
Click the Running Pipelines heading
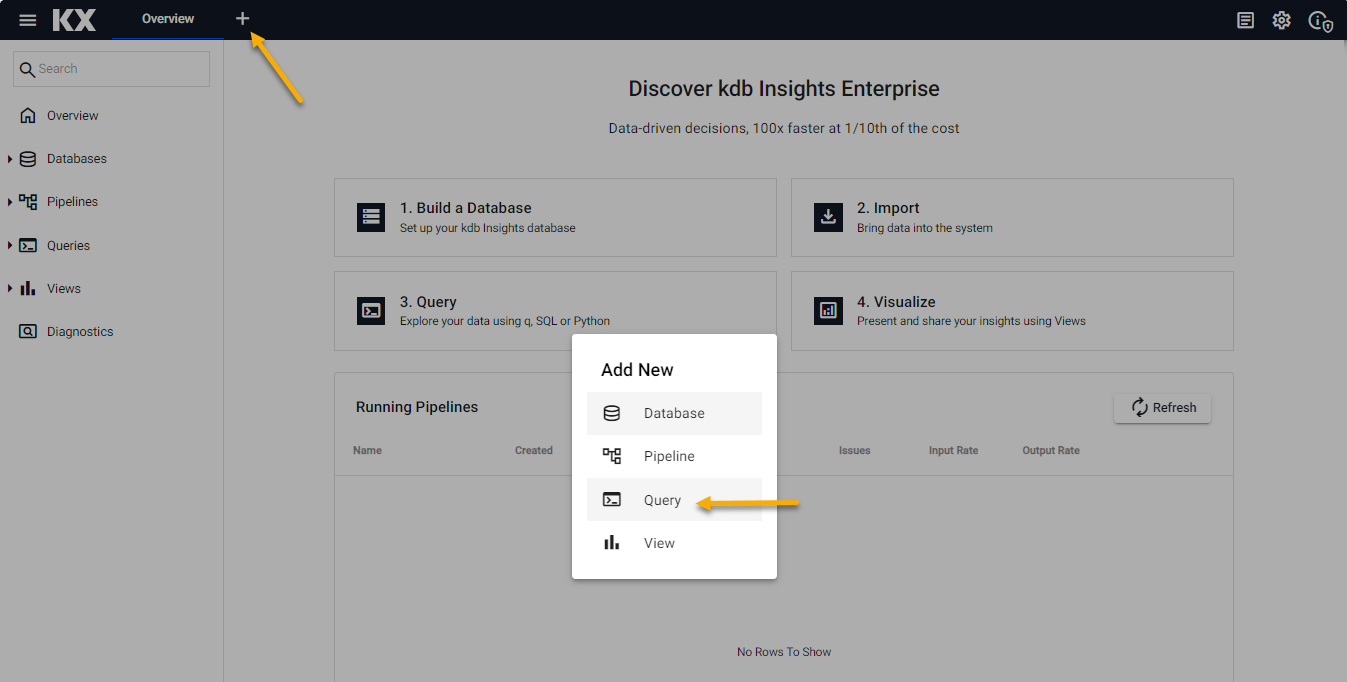pos(417,407)
